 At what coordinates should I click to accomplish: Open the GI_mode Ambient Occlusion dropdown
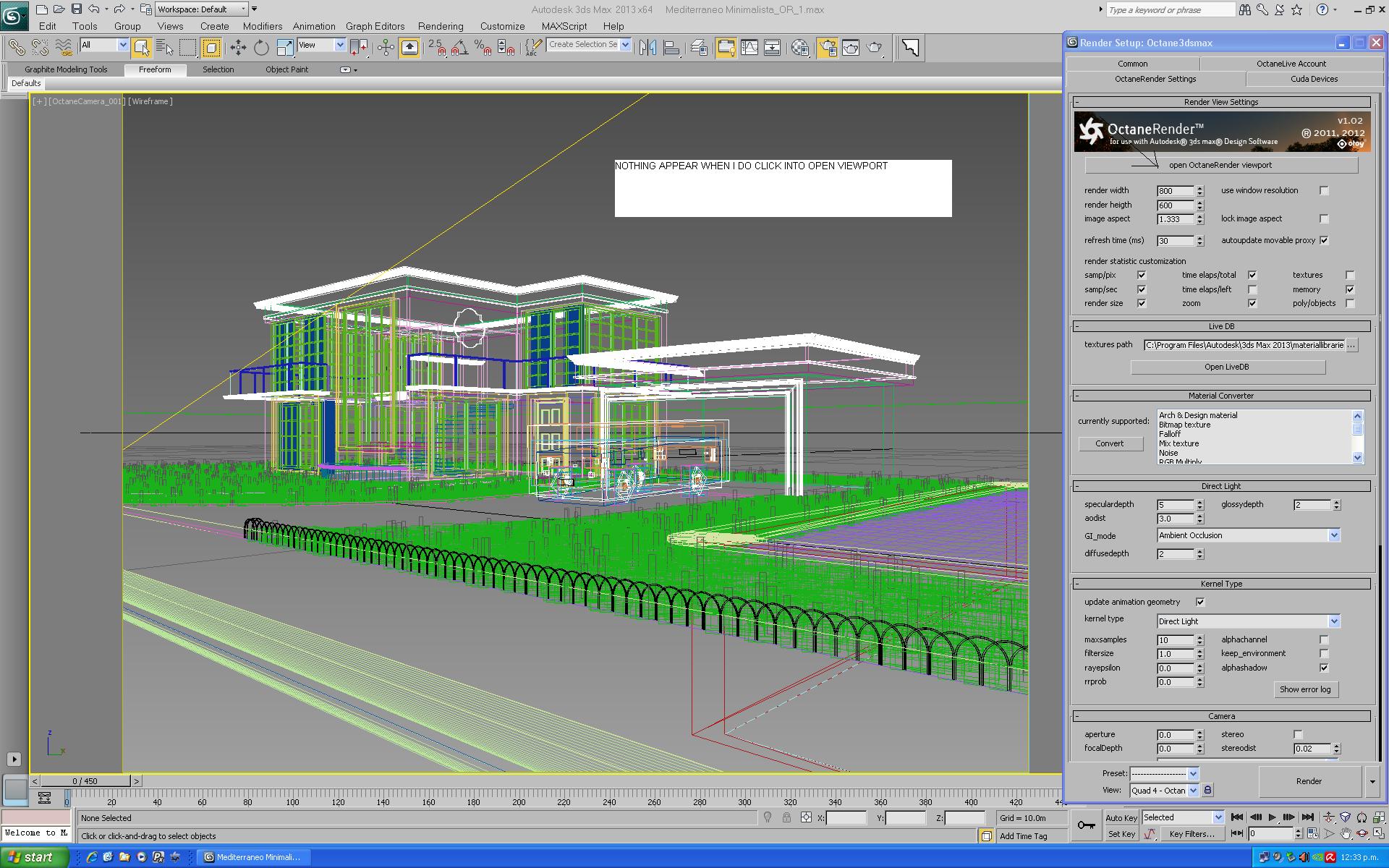1334,535
